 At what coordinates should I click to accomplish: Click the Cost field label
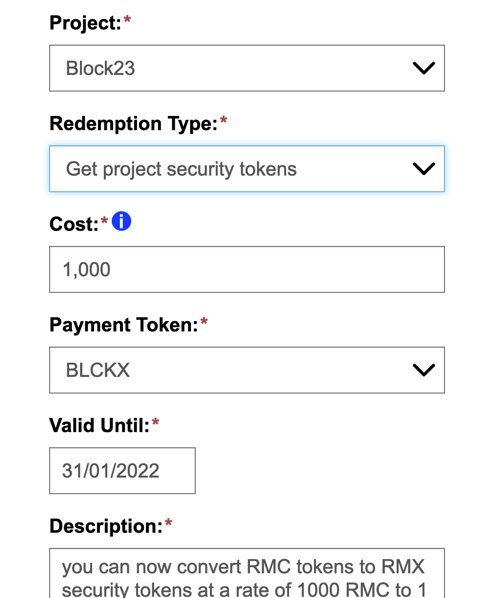point(74,224)
